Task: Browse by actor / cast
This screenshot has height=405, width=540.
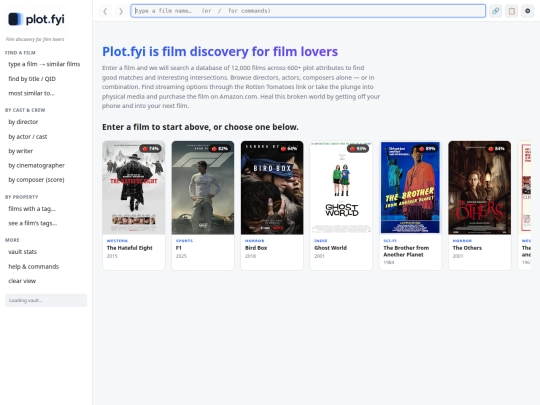Action: click(28, 137)
